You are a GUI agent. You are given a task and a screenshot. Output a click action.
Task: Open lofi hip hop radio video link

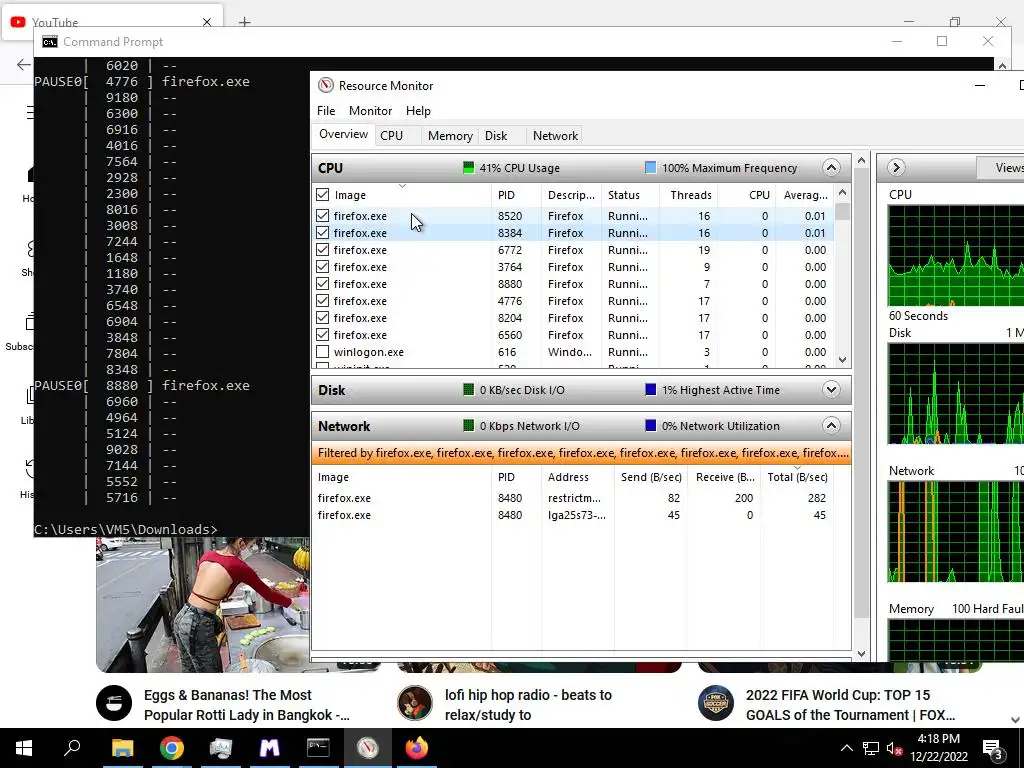528,705
